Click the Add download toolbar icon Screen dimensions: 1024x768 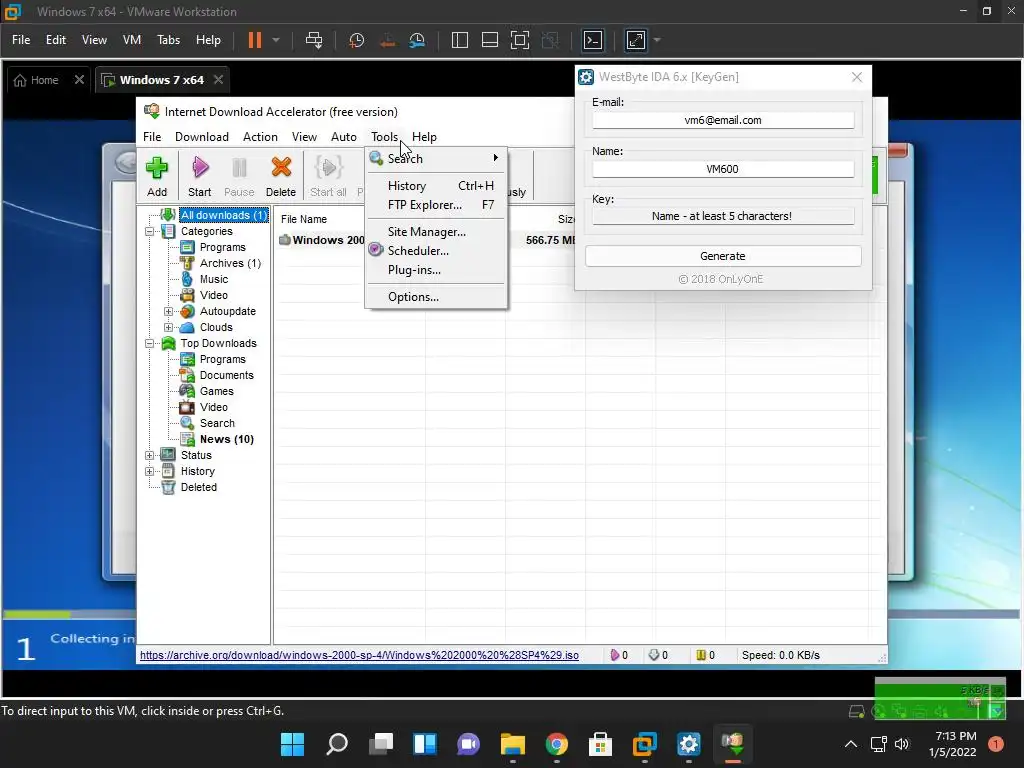pos(157,176)
